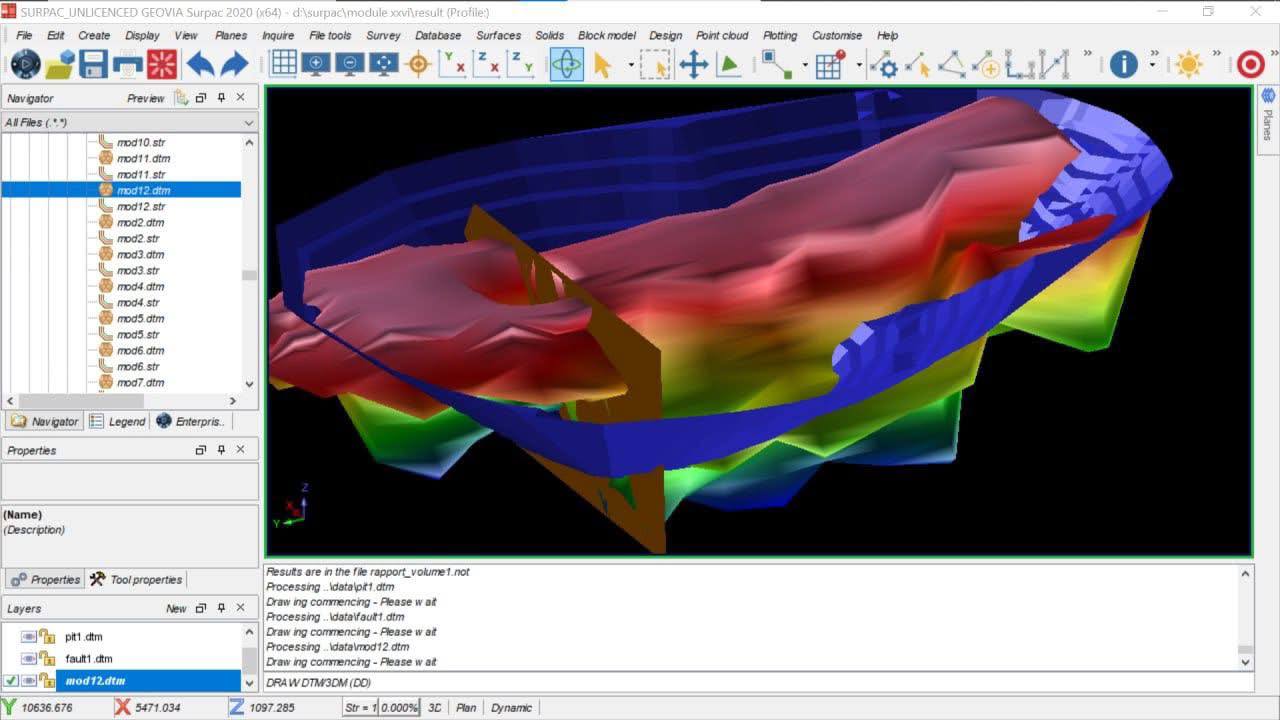Click the blue Undo arrow icon
This screenshot has height=720, width=1280.
200,65
